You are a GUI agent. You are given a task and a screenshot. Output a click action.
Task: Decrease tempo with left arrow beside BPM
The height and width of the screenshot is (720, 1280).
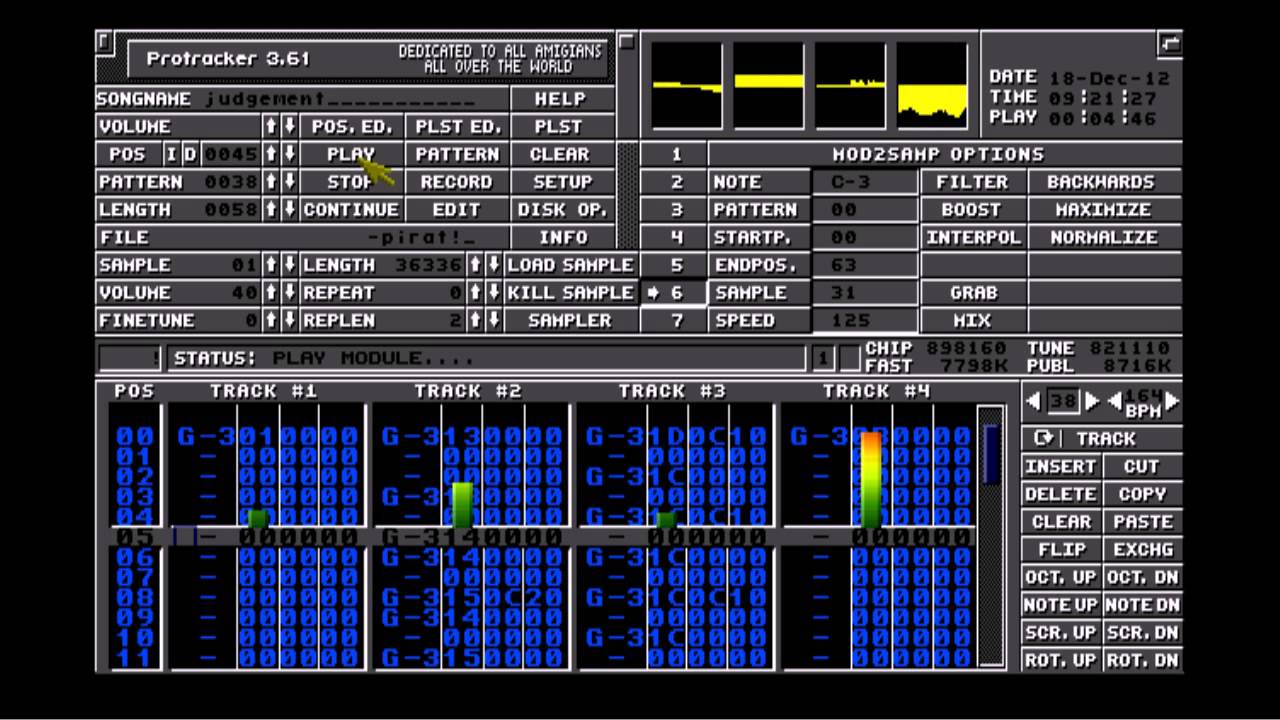(x=1115, y=402)
